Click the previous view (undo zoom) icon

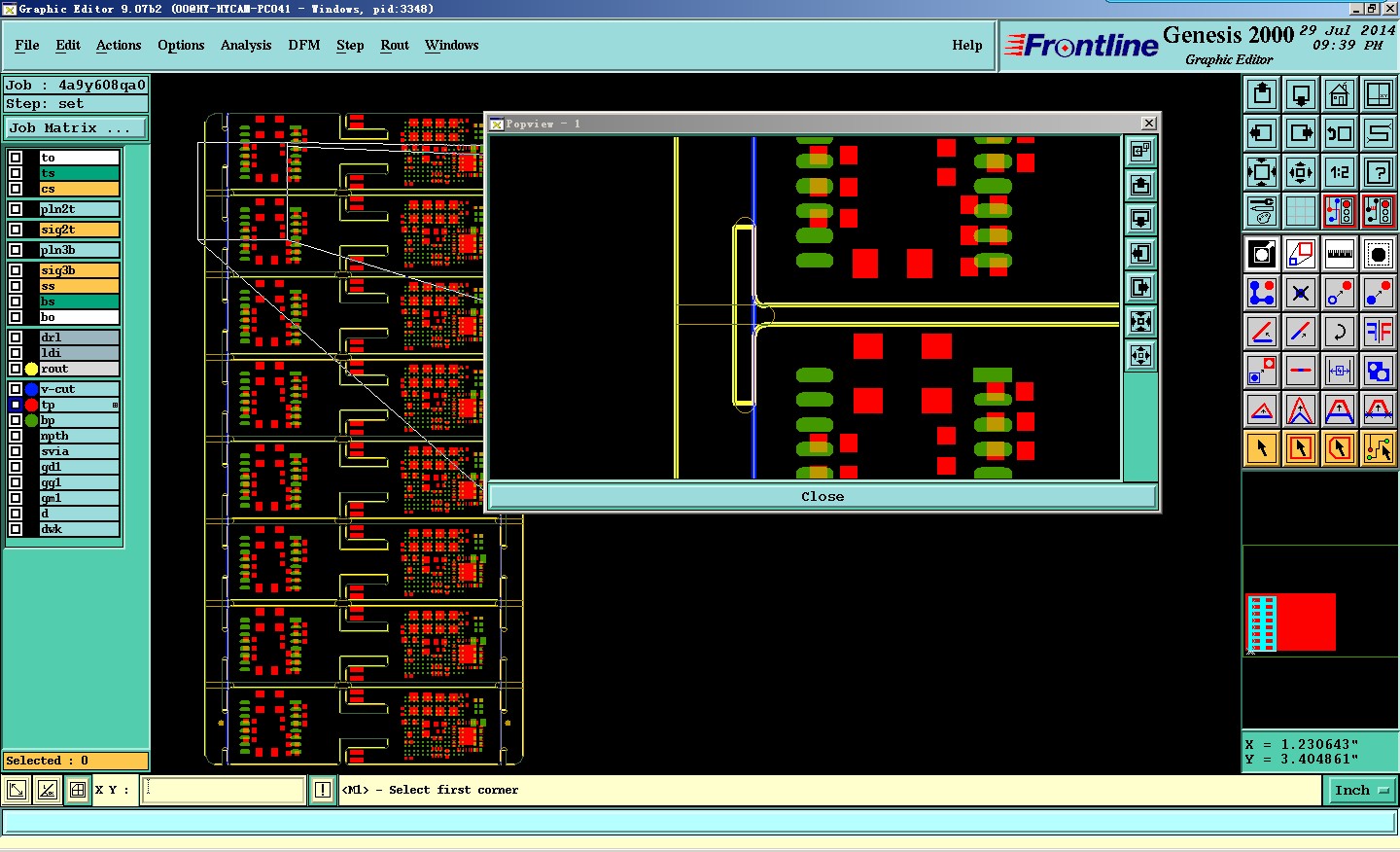point(1340,133)
